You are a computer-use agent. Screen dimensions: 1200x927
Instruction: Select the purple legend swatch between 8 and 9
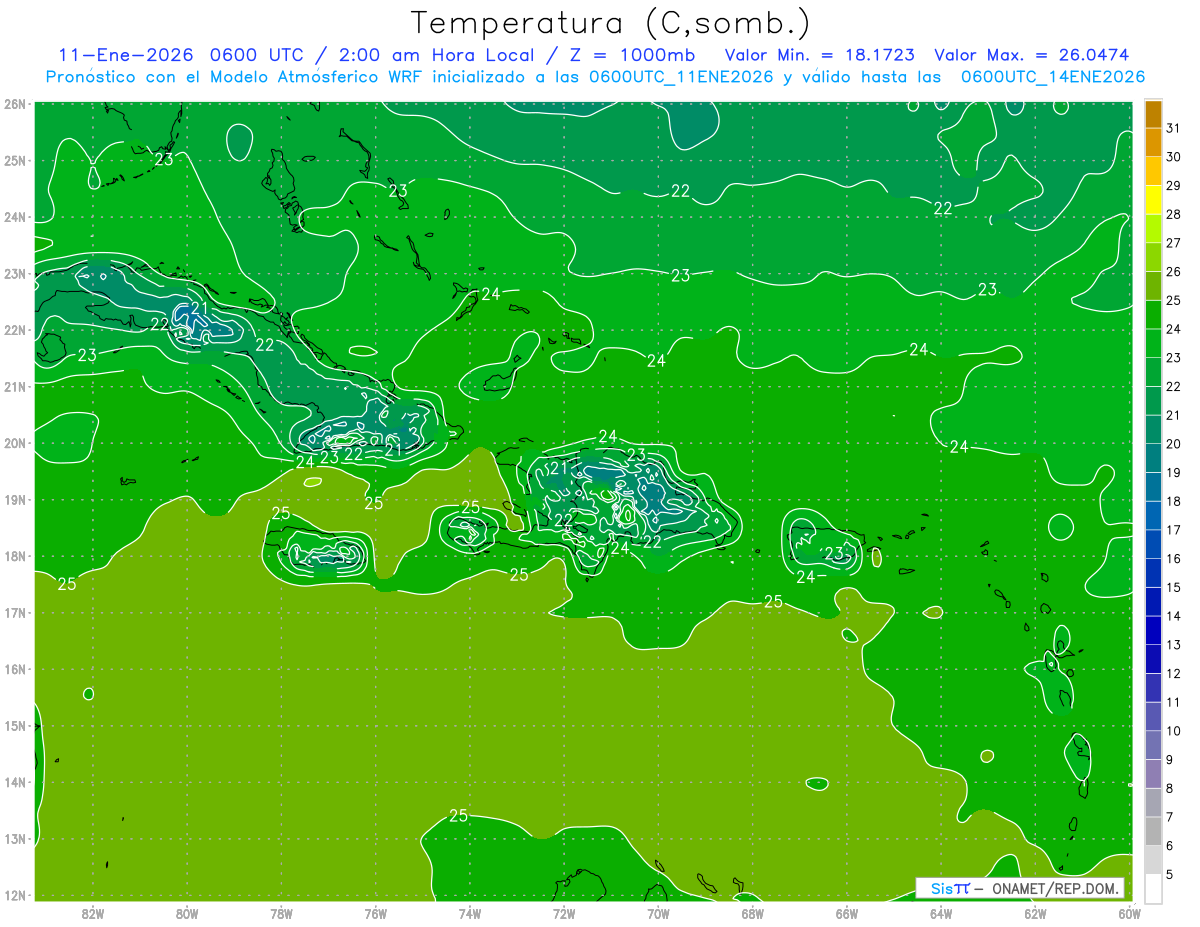point(1153,774)
